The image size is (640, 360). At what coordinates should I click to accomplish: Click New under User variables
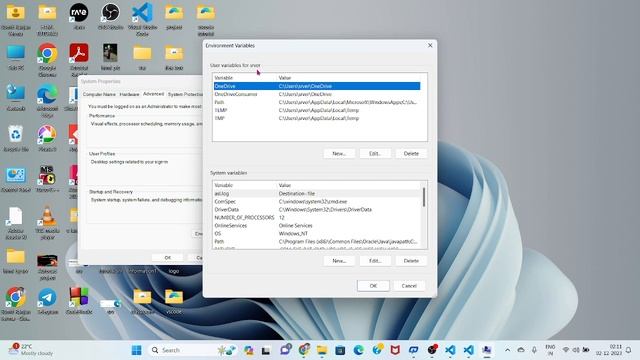tap(339, 153)
